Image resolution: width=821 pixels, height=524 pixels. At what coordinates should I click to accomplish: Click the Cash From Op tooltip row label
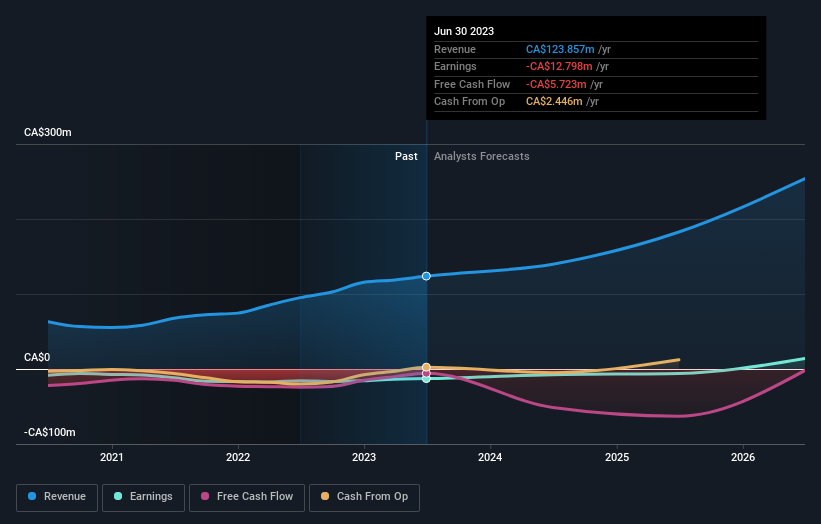coord(470,102)
